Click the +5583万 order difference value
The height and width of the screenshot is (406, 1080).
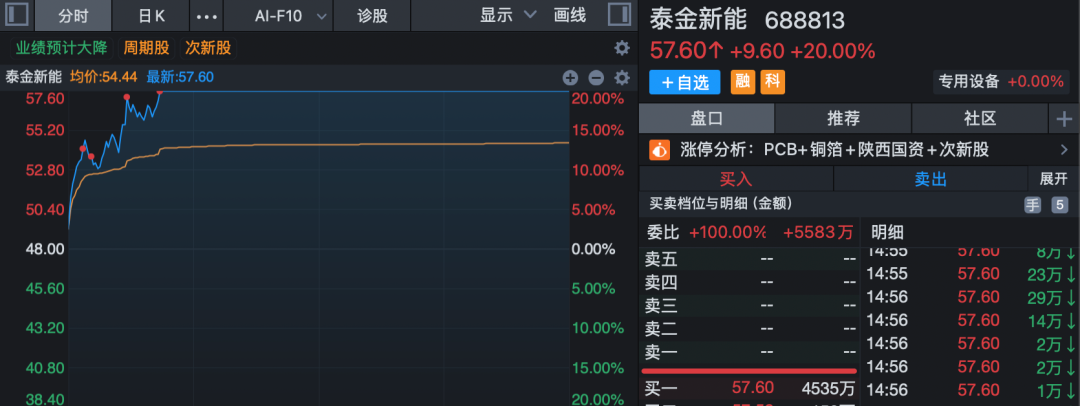tap(818, 232)
